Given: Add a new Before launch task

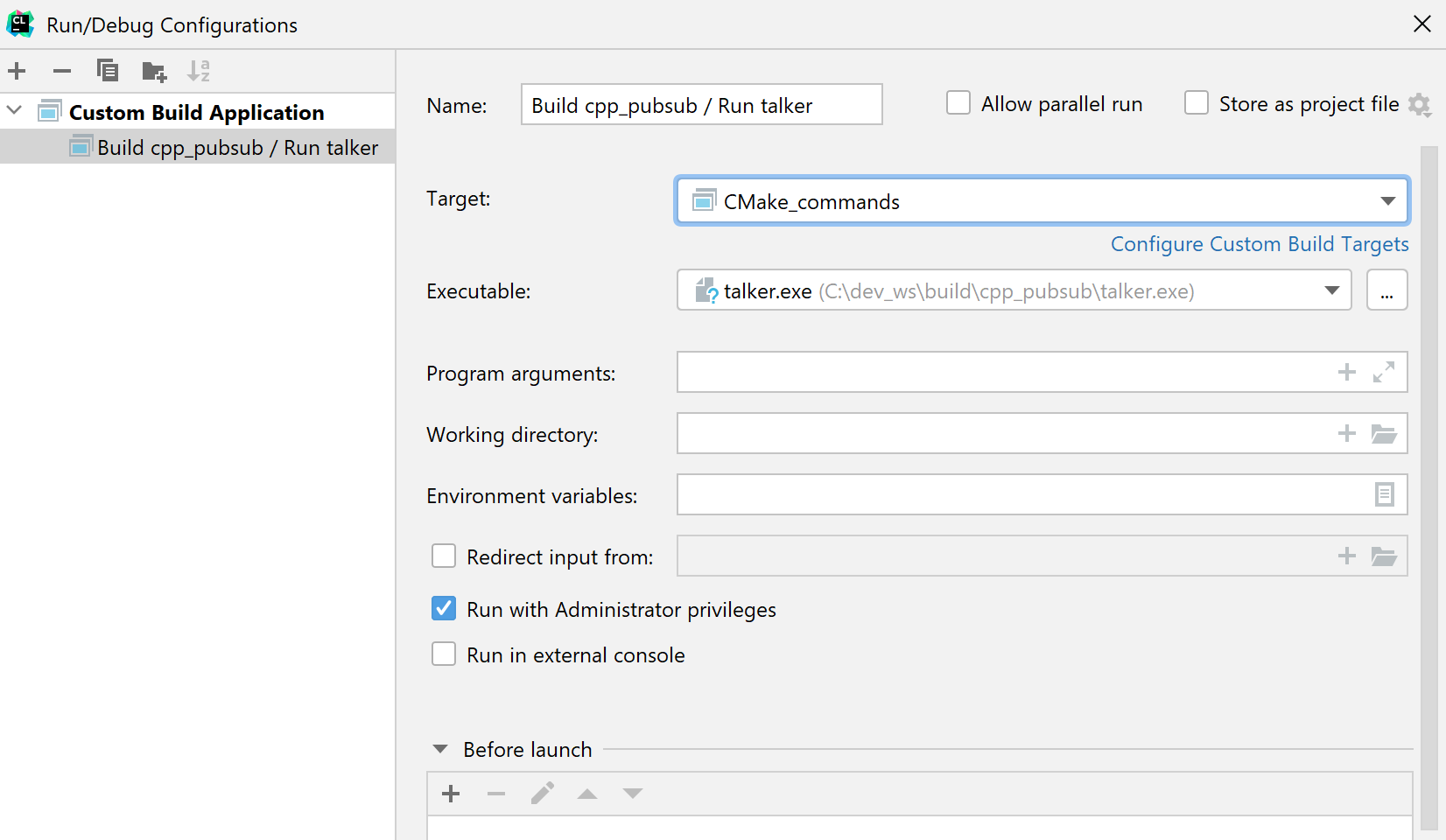Looking at the screenshot, I should (450, 793).
